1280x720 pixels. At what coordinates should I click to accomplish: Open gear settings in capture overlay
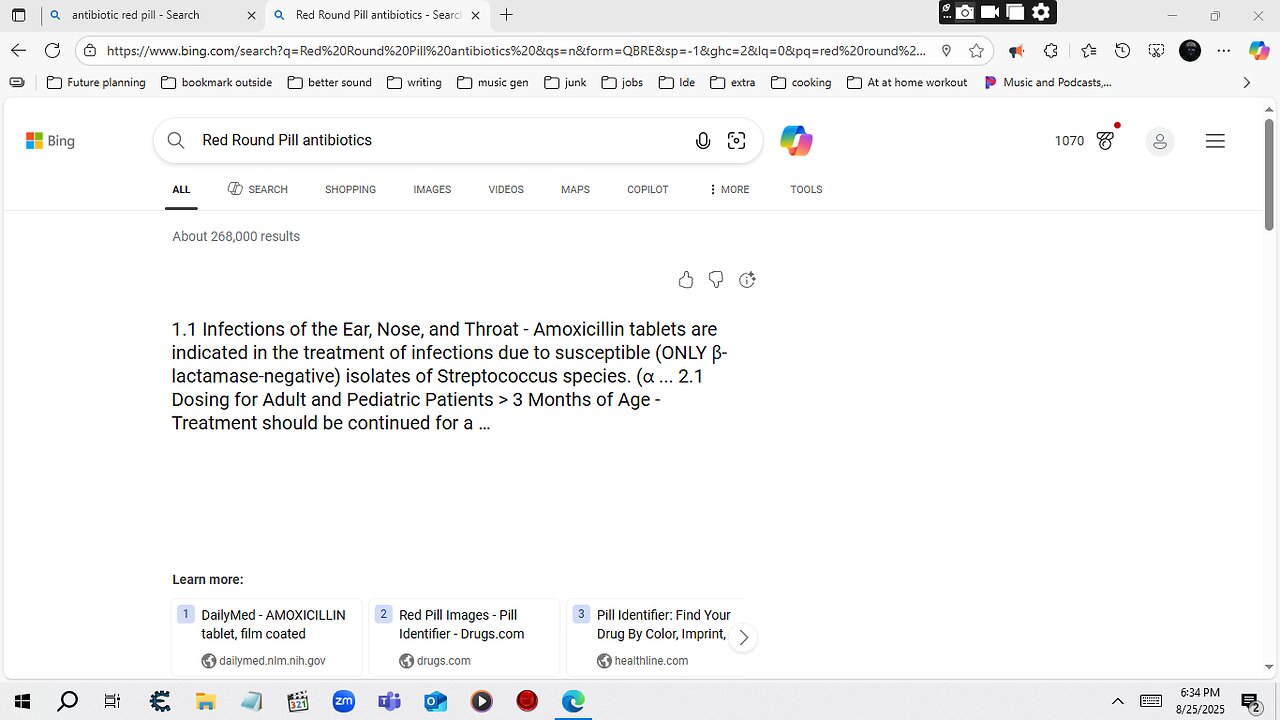coord(1041,12)
